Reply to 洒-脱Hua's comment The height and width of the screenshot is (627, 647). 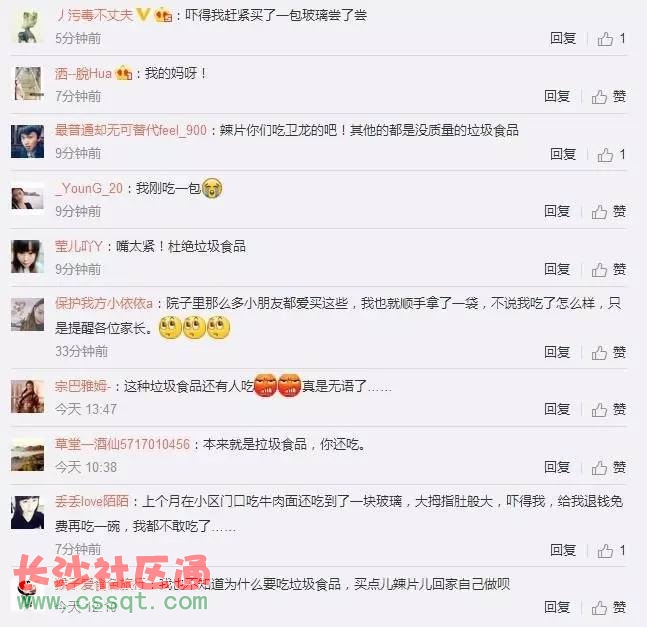tap(557, 96)
